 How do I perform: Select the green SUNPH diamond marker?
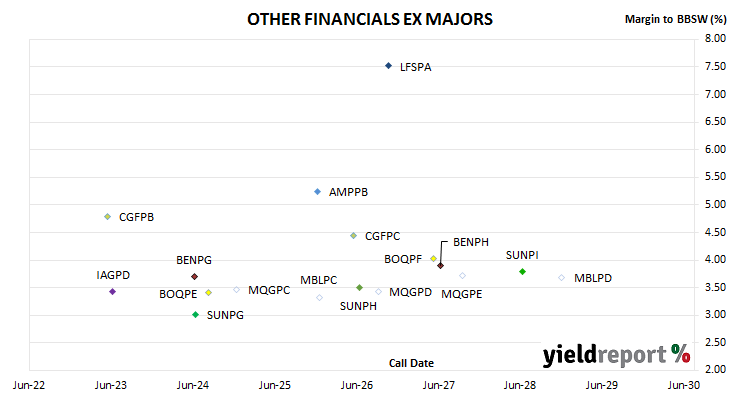[359, 288]
